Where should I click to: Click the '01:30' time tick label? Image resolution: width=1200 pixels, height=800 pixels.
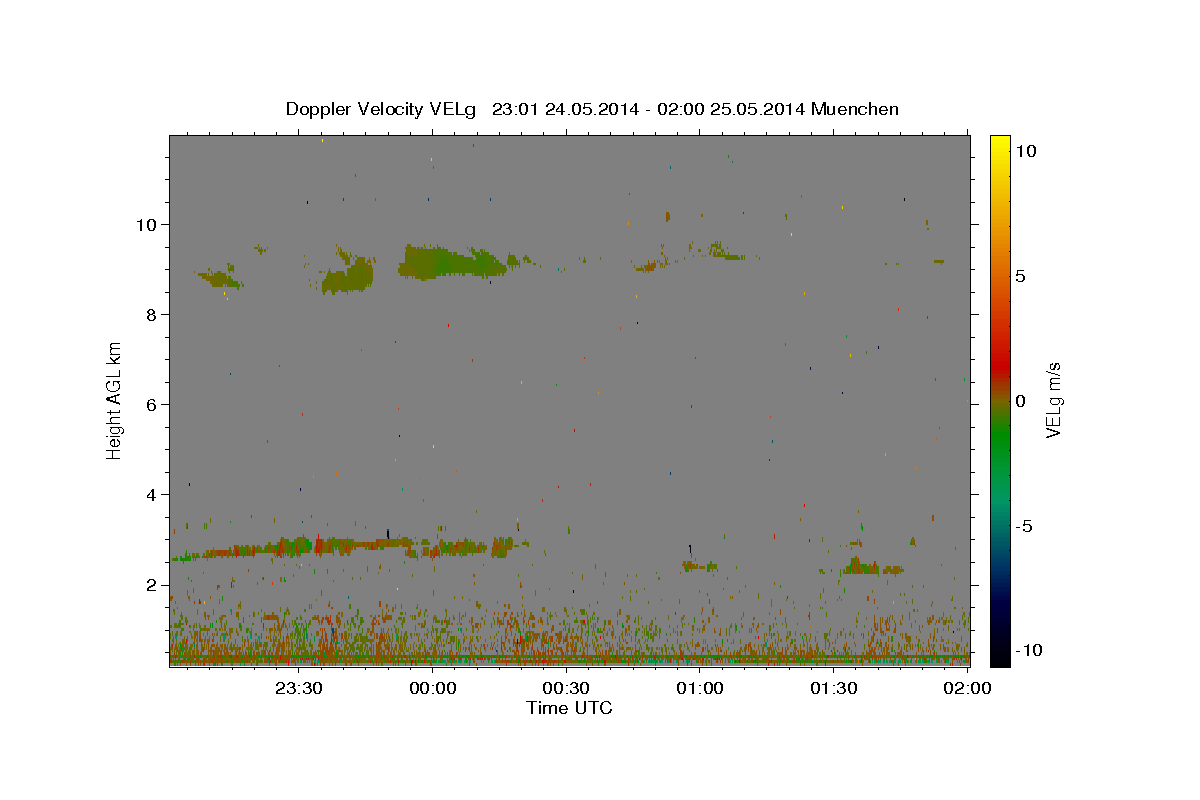point(833,688)
